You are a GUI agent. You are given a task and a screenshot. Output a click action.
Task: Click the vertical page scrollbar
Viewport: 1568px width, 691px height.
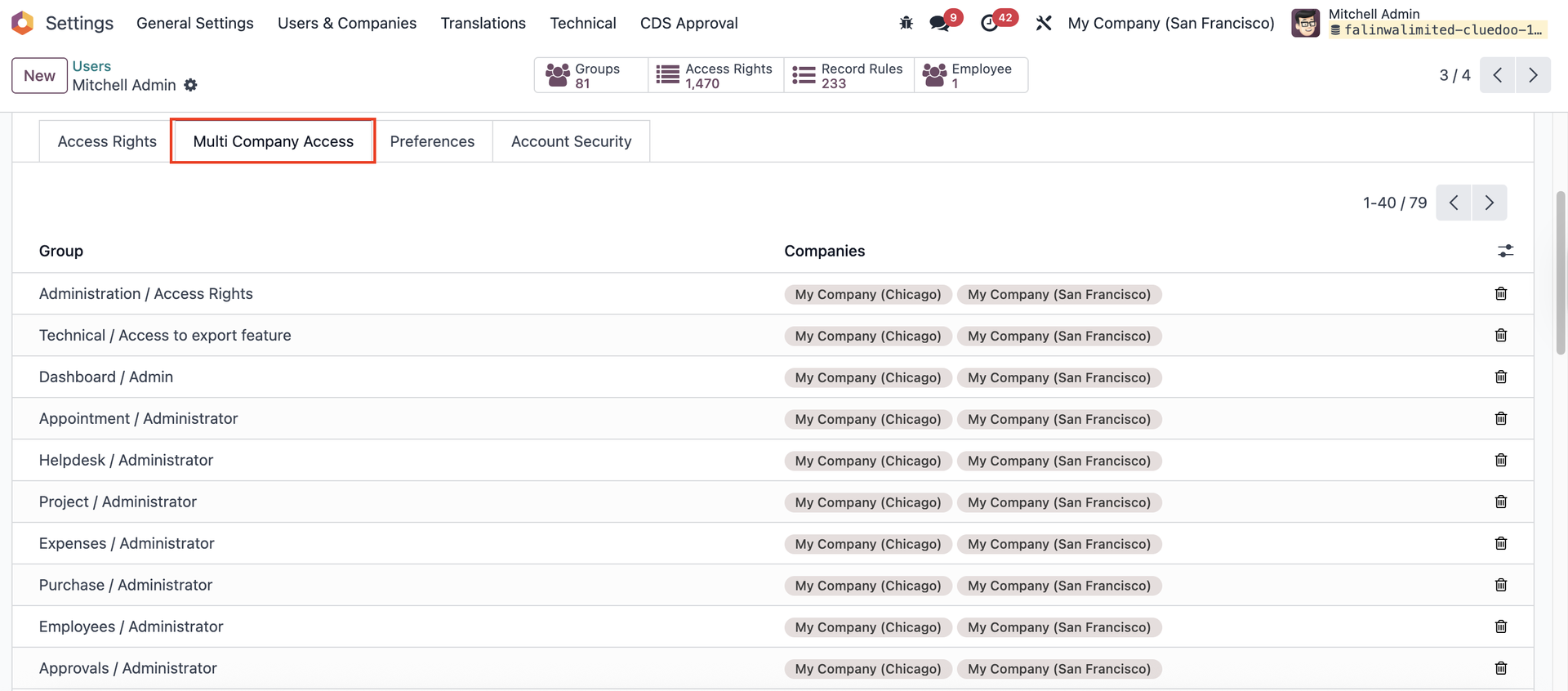tap(1560, 273)
